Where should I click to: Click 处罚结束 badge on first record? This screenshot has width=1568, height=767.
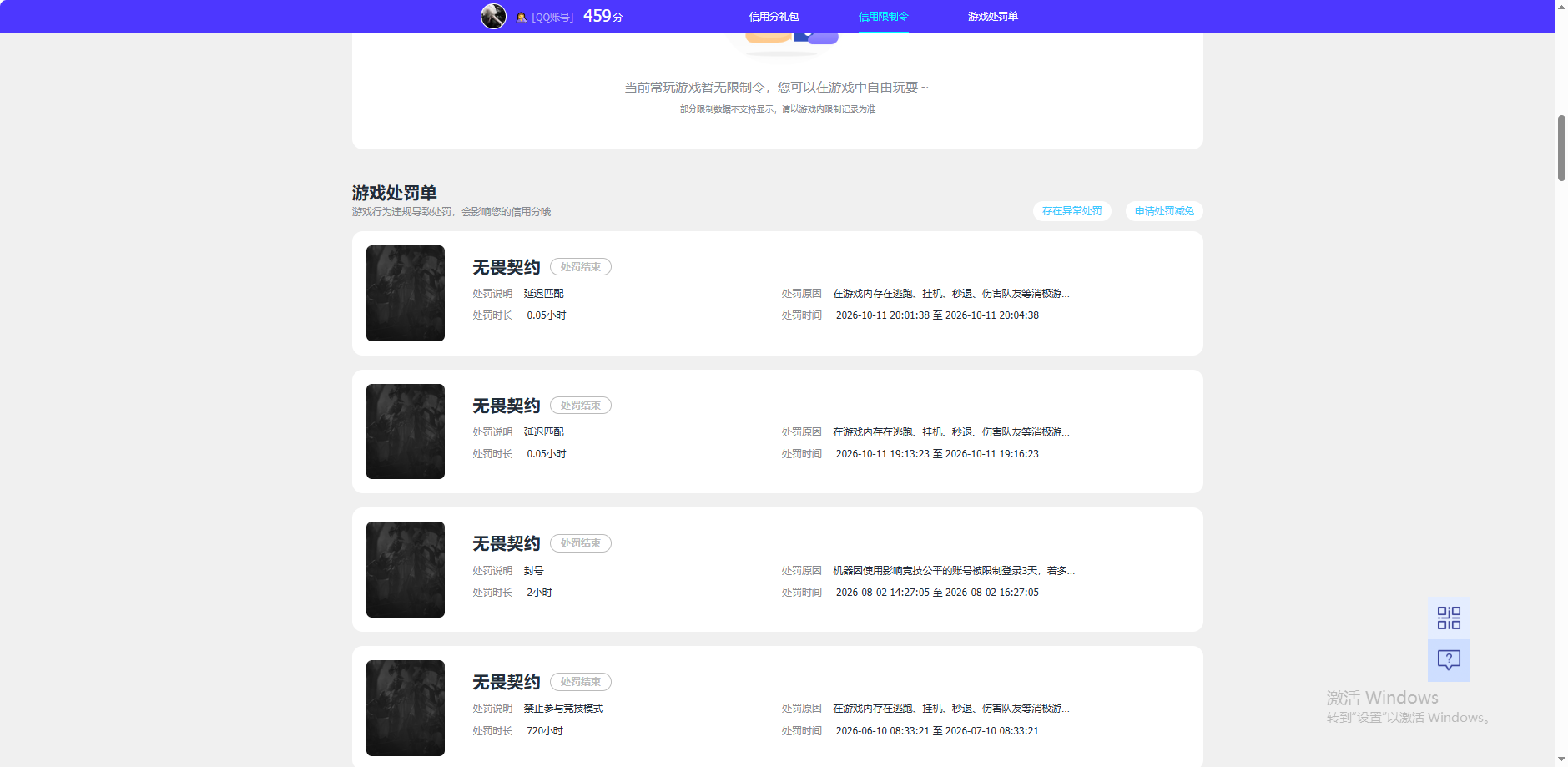pyautogui.click(x=581, y=267)
